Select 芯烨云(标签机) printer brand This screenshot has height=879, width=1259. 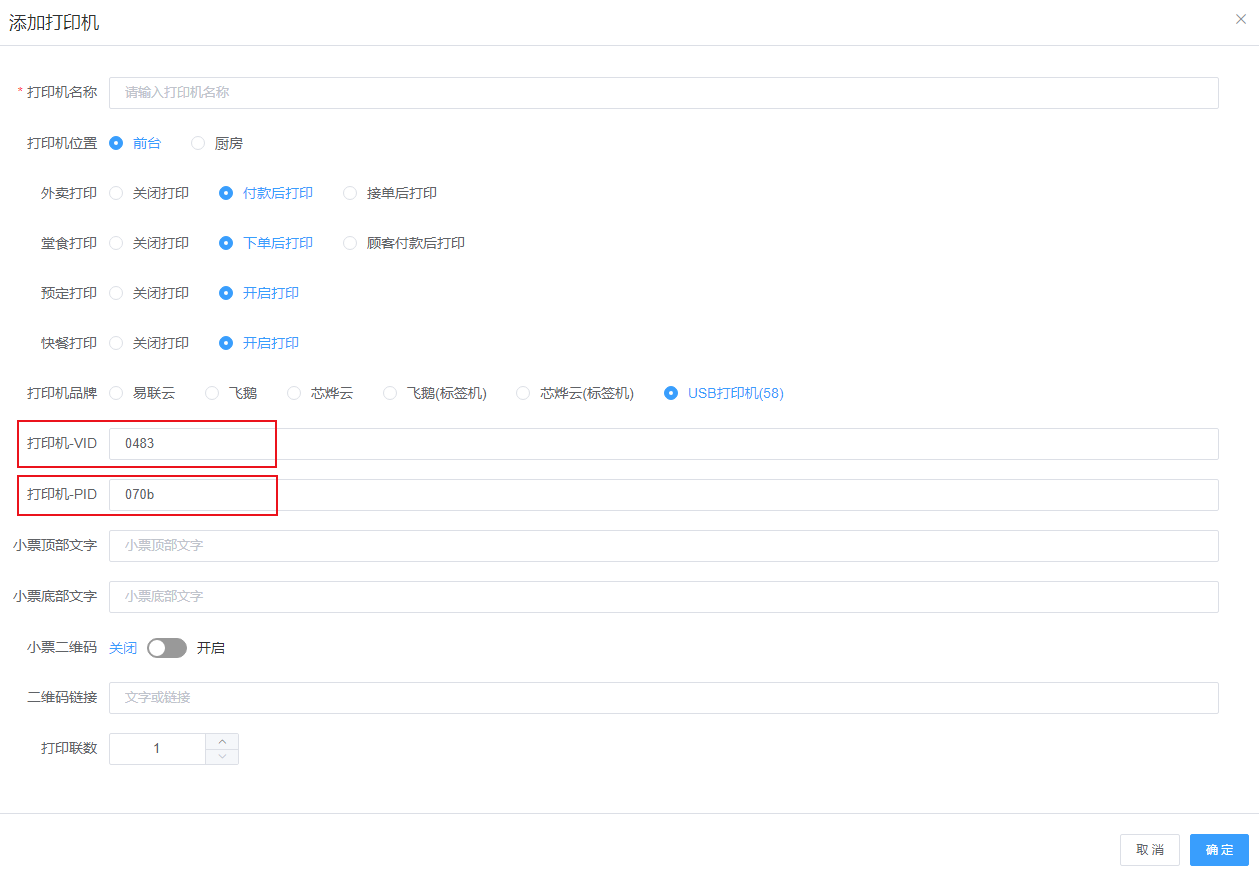(x=575, y=393)
